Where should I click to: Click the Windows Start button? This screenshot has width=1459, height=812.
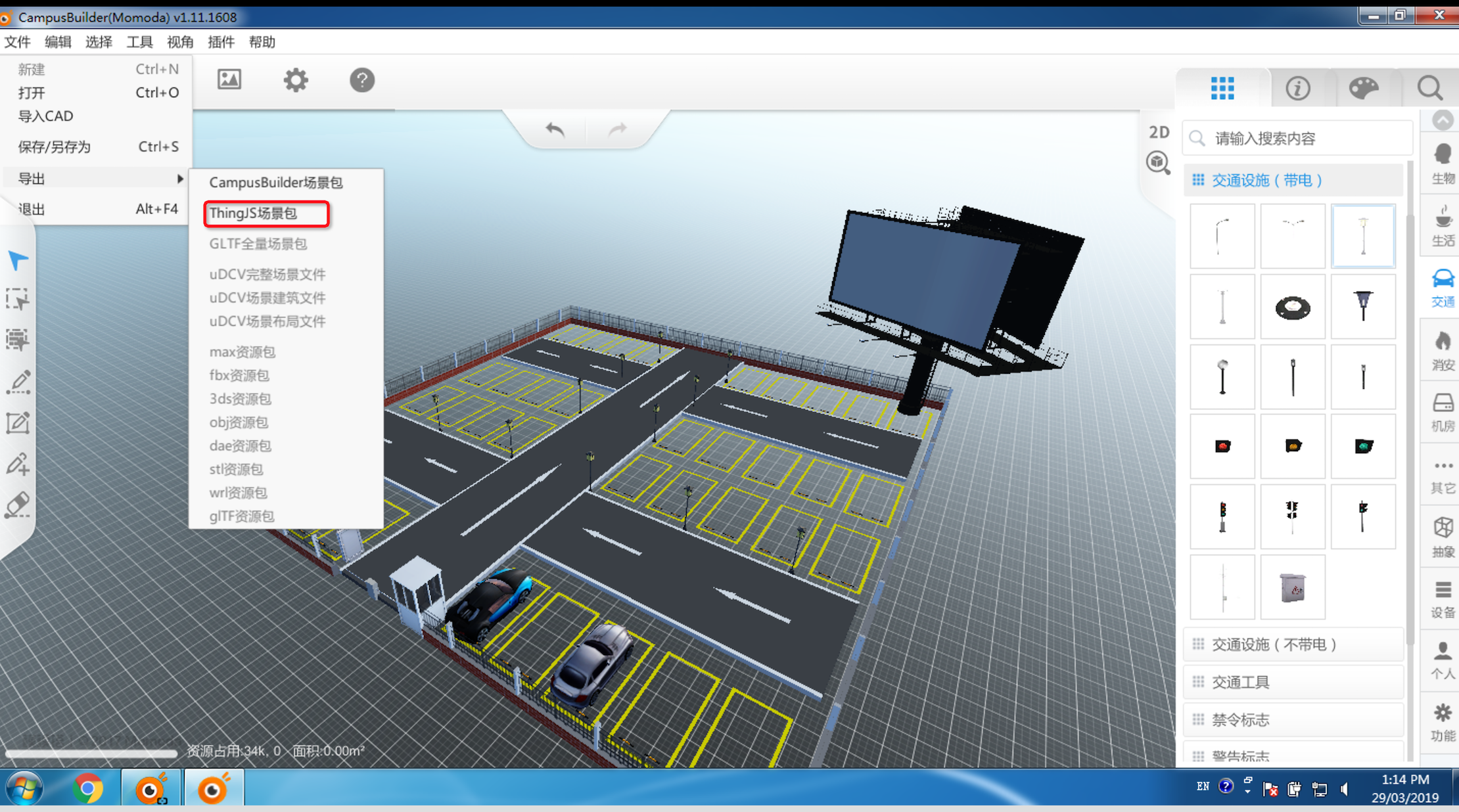point(25,788)
